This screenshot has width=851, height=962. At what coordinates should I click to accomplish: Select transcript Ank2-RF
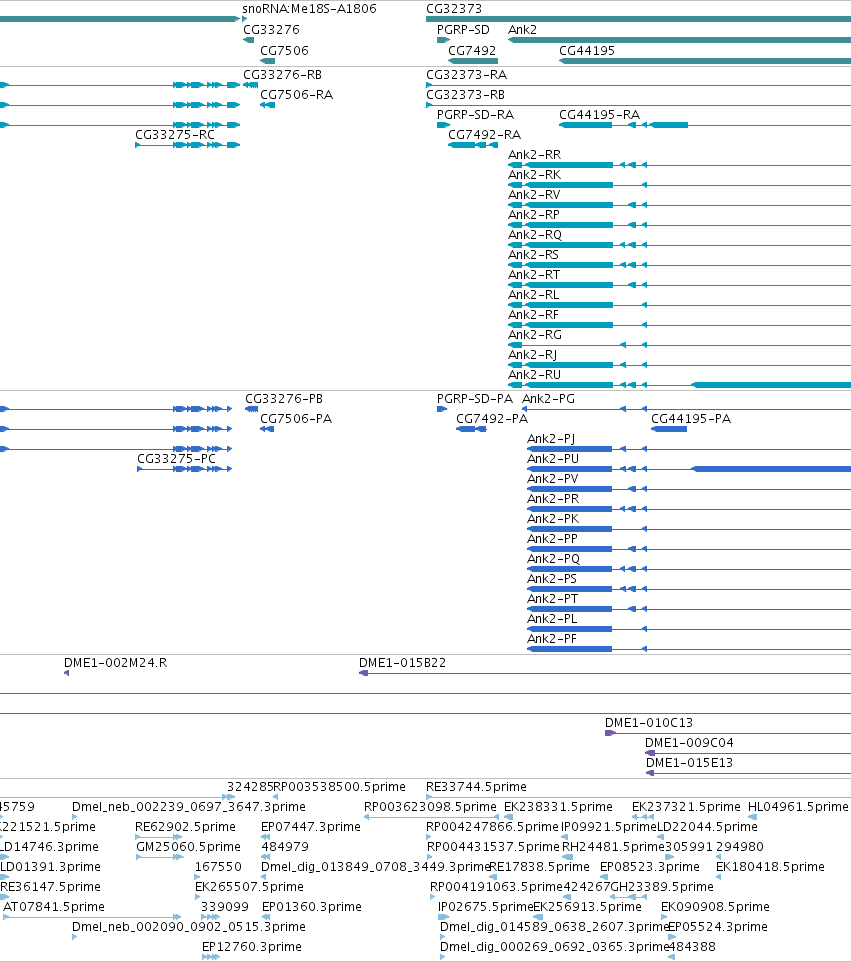[x=533, y=315]
